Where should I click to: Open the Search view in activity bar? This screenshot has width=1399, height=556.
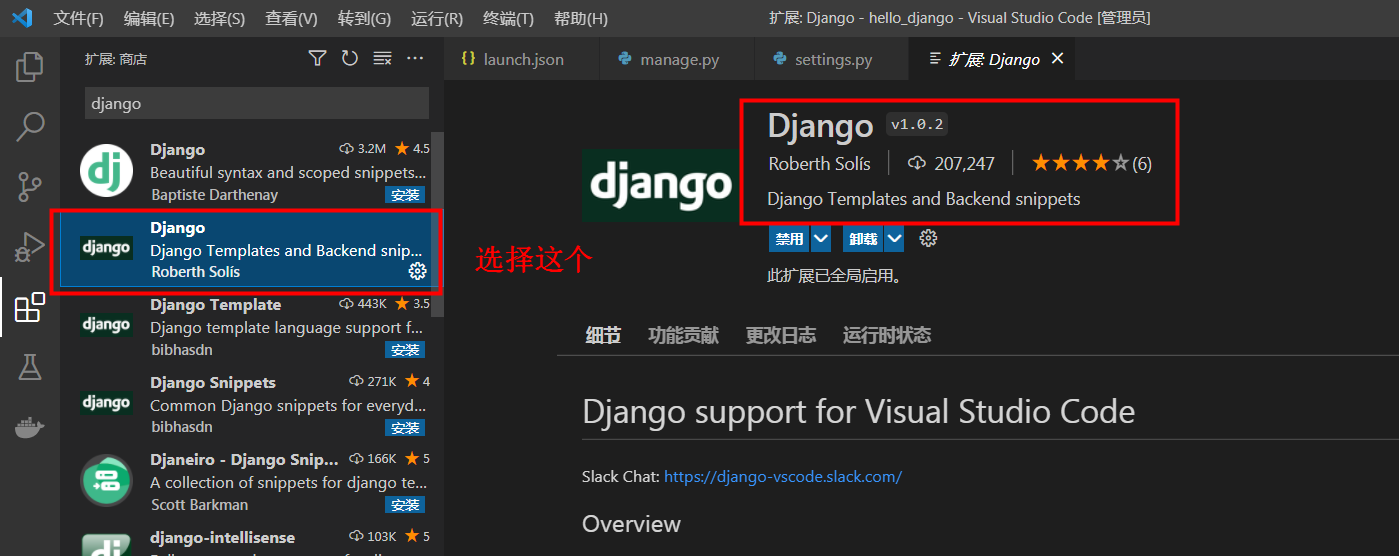pyautogui.click(x=30, y=127)
